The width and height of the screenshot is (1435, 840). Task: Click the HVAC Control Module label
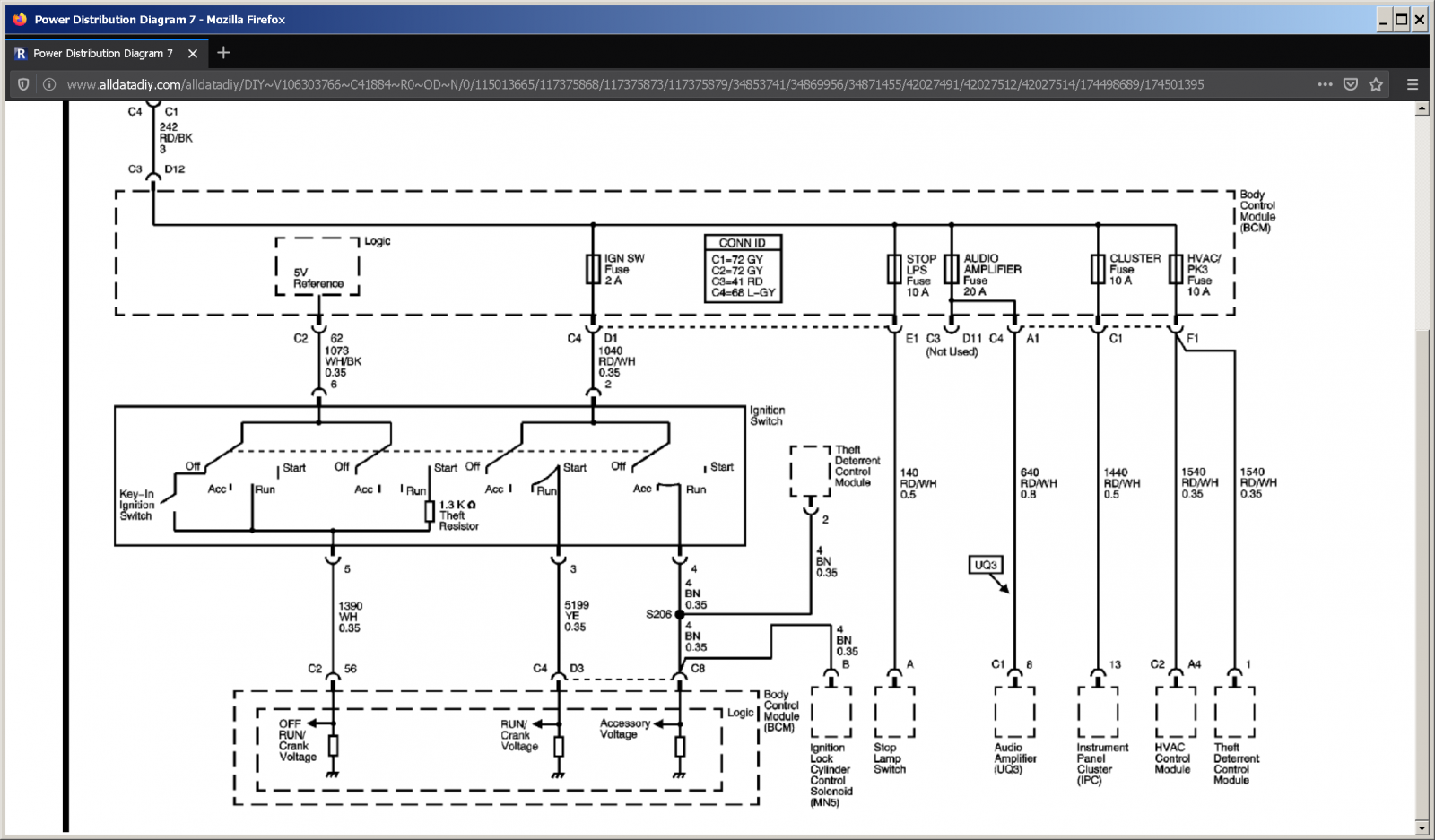[1172, 758]
